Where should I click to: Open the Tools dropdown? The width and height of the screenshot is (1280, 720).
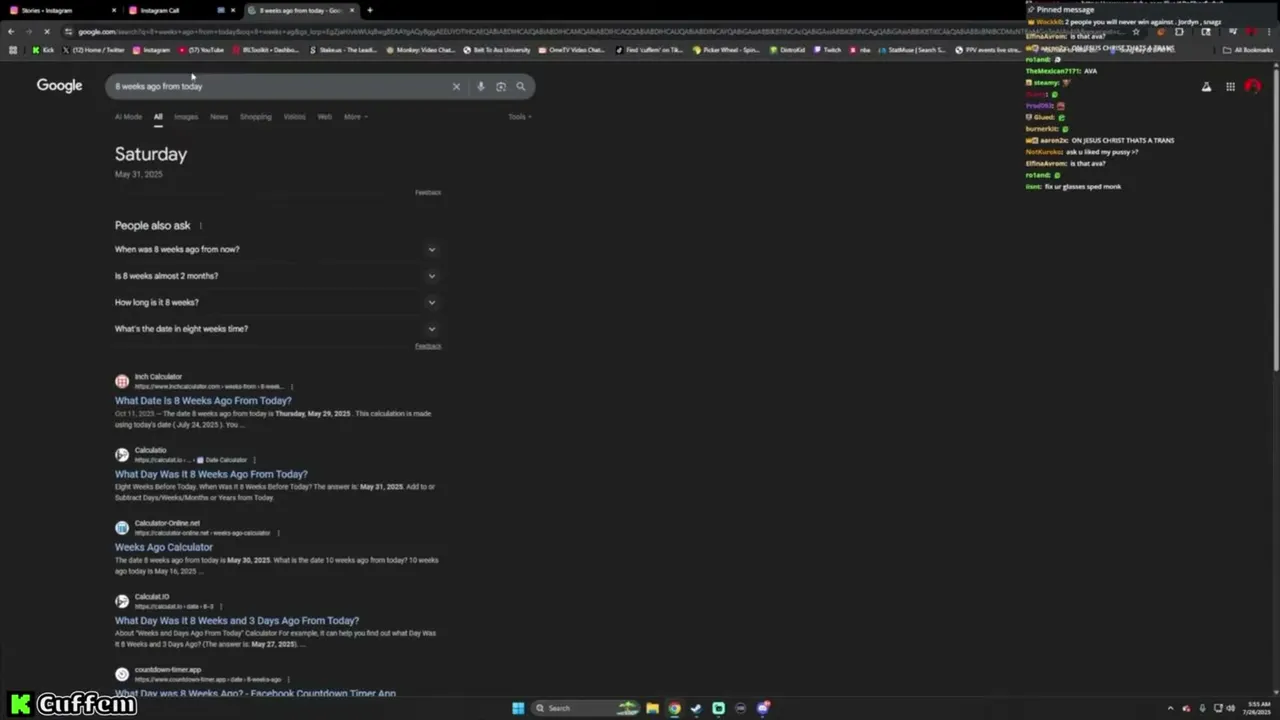click(519, 117)
